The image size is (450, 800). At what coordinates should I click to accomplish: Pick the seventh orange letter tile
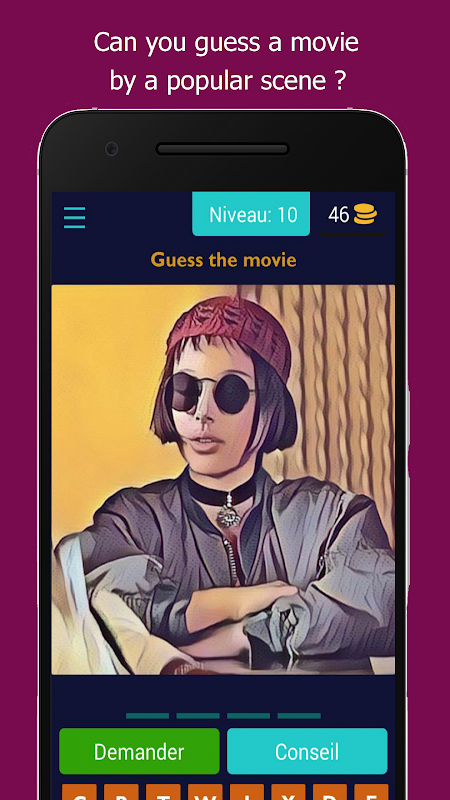click(x=330, y=792)
